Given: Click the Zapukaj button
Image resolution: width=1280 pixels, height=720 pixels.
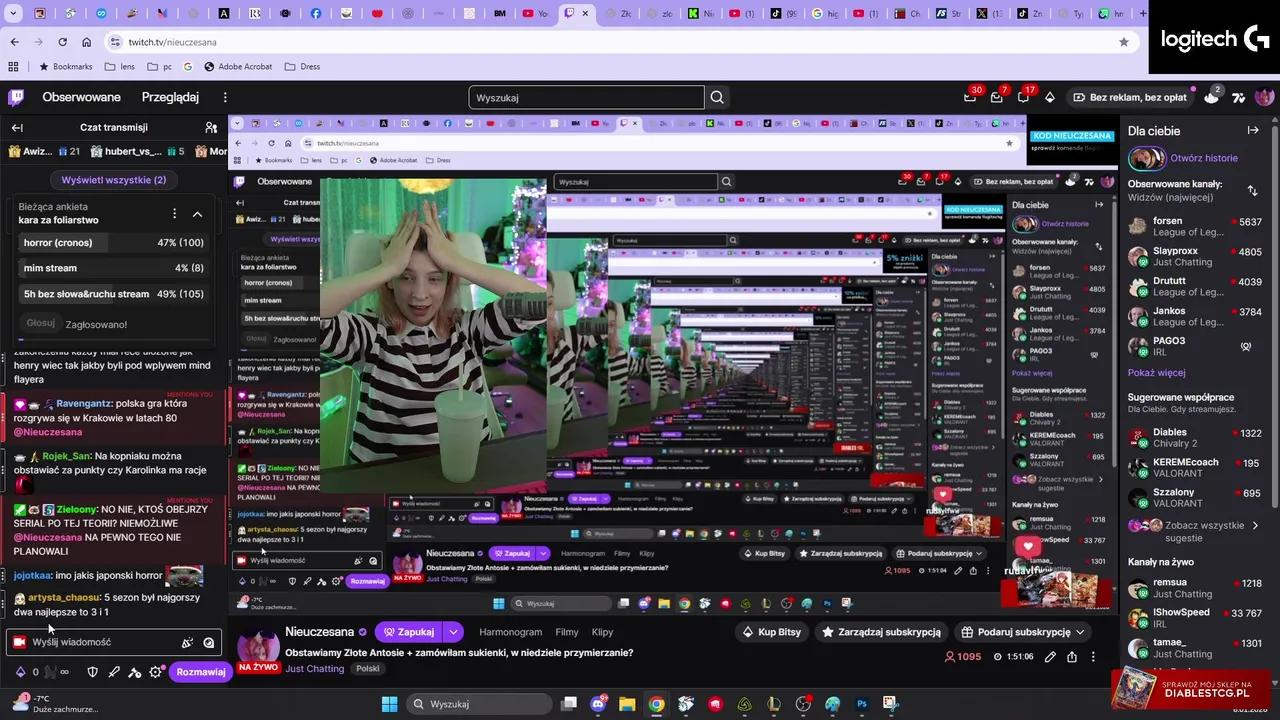Looking at the screenshot, I should pos(409,632).
